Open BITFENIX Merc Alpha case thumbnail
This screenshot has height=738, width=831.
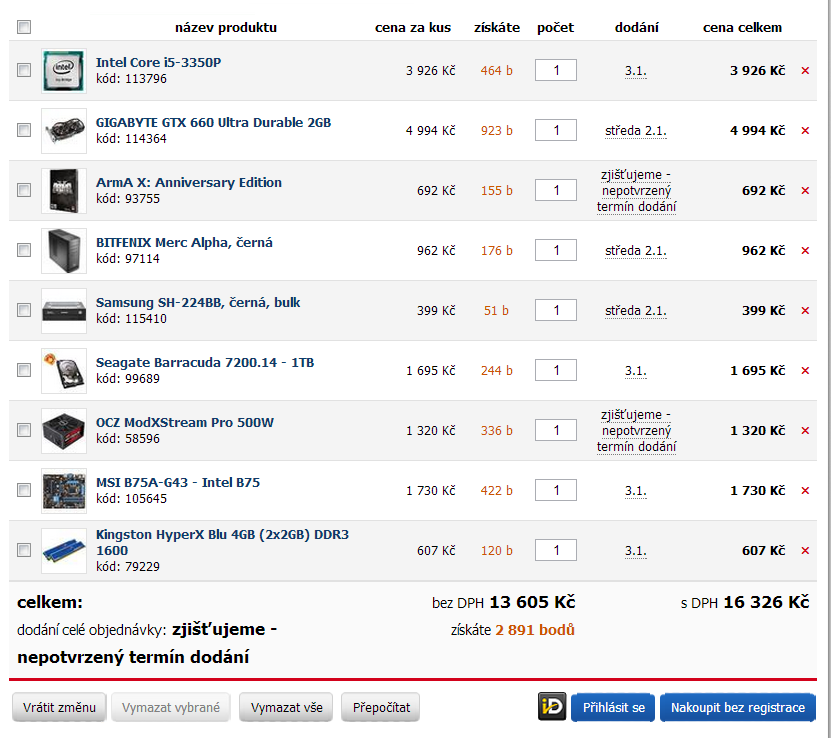click(64, 251)
